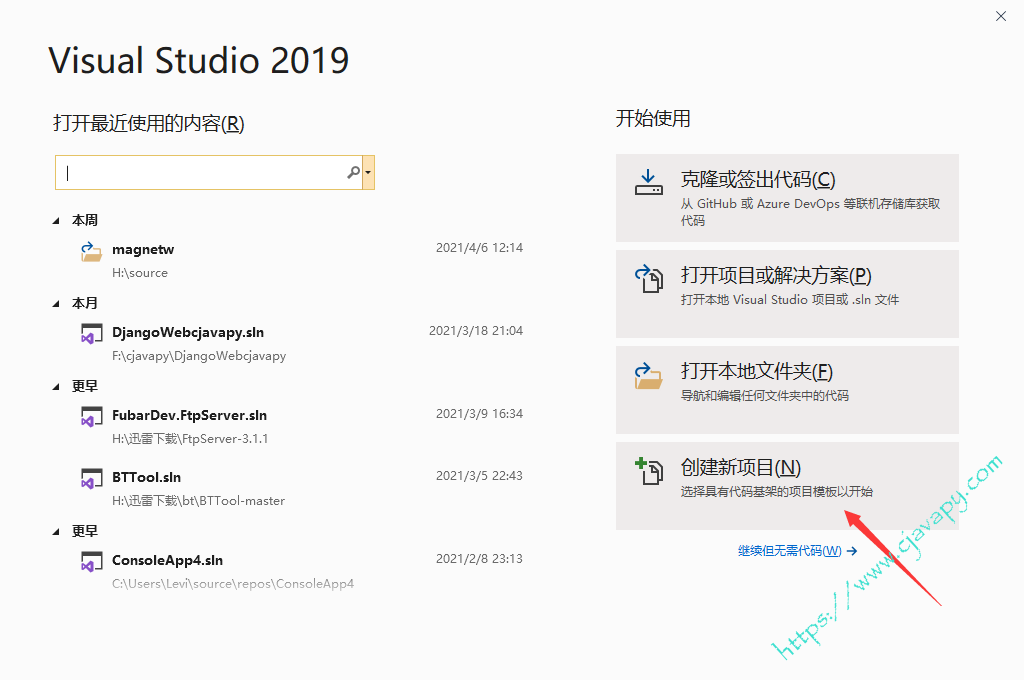Click the timestamp 2021/4/6 12:14

click(x=479, y=248)
